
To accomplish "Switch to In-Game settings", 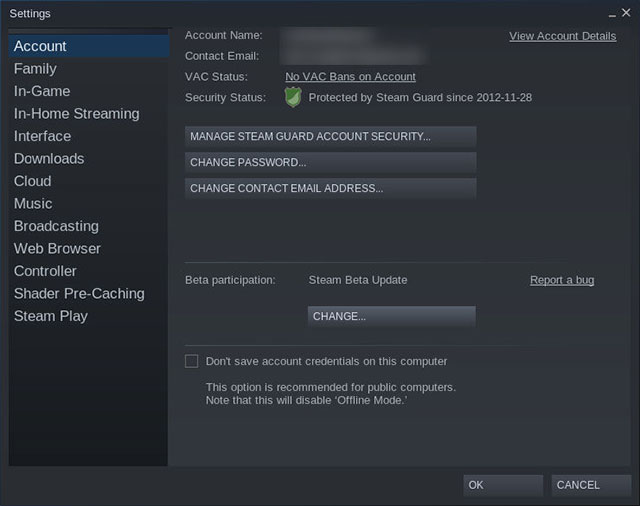I will (x=89, y=91).
